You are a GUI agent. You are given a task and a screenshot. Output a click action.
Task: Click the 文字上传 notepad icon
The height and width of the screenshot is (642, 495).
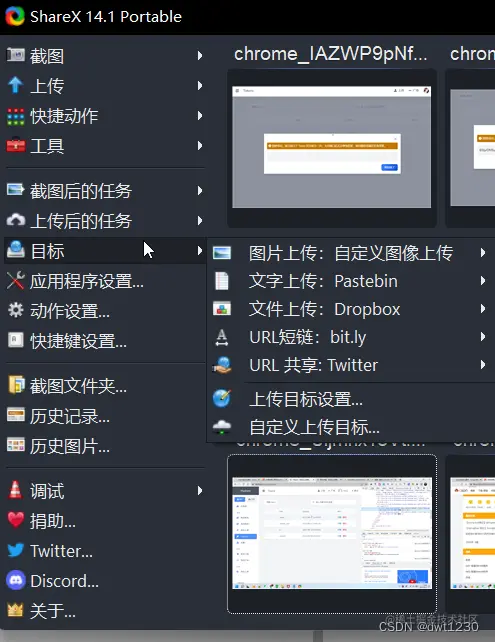[x=222, y=281]
